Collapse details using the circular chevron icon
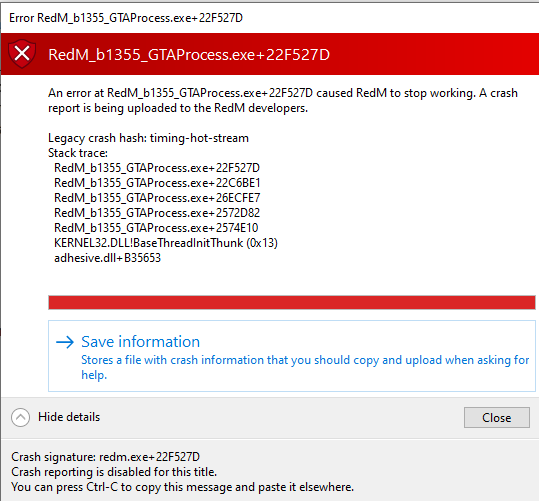 (20, 417)
